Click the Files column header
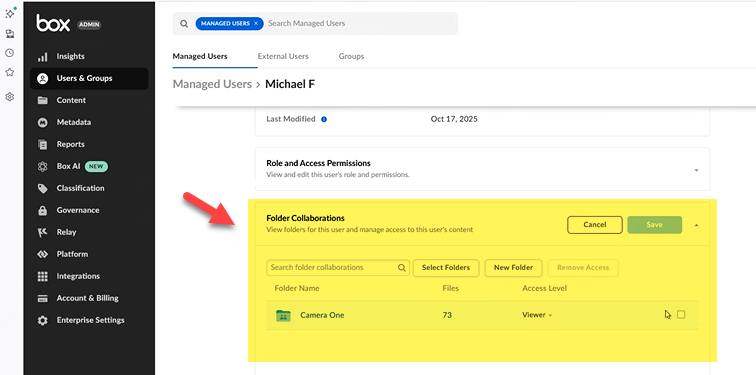This screenshot has width=756, height=375. pyautogui.click(x=450, y=288)
